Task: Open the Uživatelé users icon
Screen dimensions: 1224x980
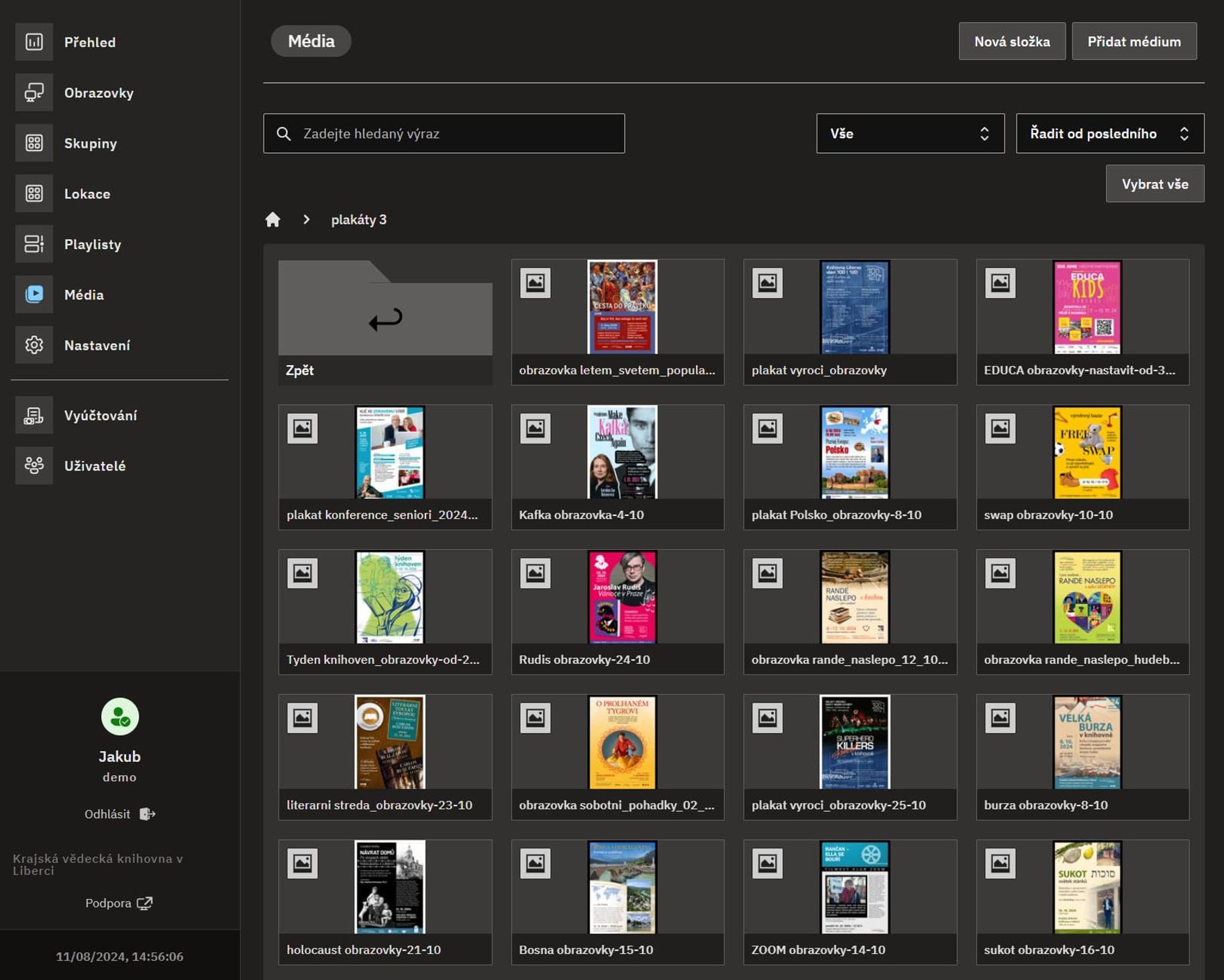Action: [x=34, y=465]
